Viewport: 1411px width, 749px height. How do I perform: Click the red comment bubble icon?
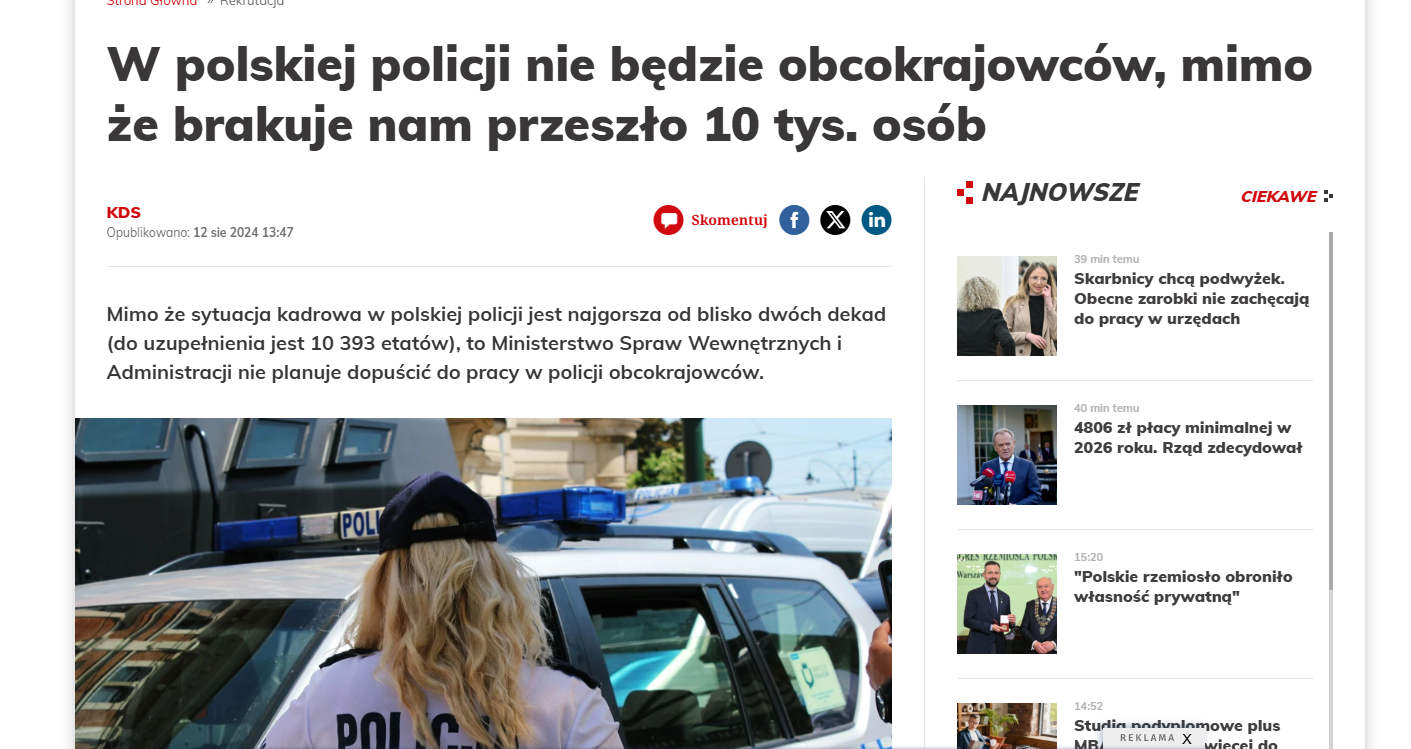tap(668, 220)
